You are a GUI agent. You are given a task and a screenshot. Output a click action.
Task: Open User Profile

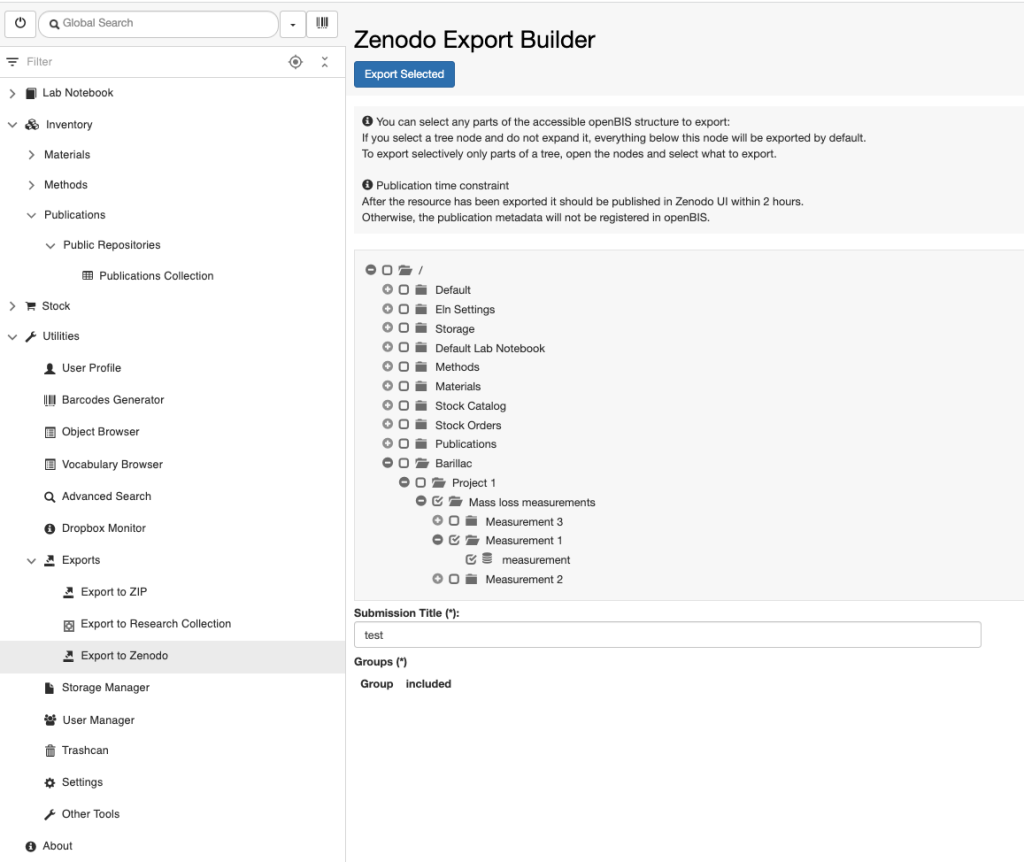click(91, 368)
